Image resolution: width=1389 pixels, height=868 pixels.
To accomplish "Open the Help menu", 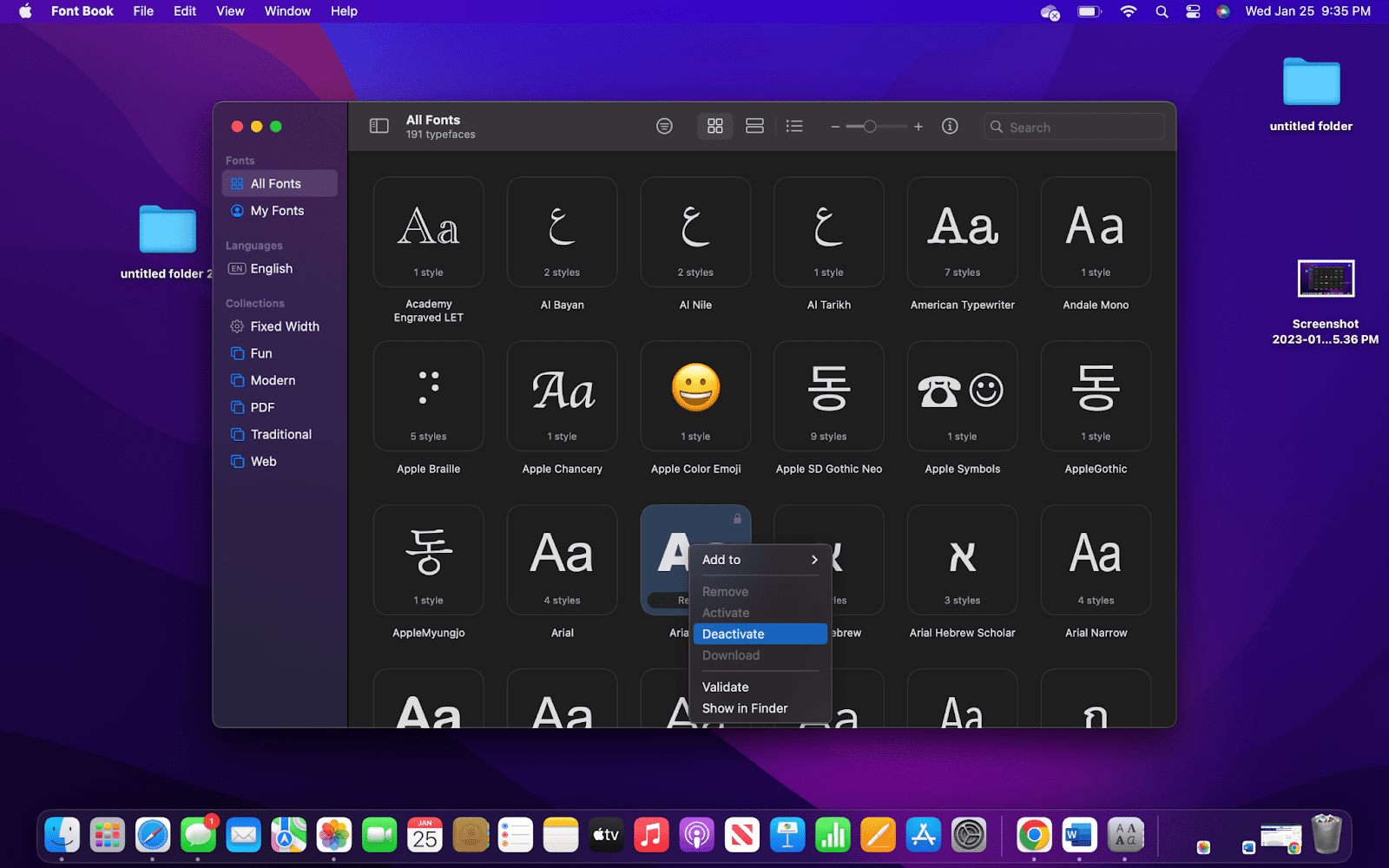I will pyautogui.click(x=344, y=11).
